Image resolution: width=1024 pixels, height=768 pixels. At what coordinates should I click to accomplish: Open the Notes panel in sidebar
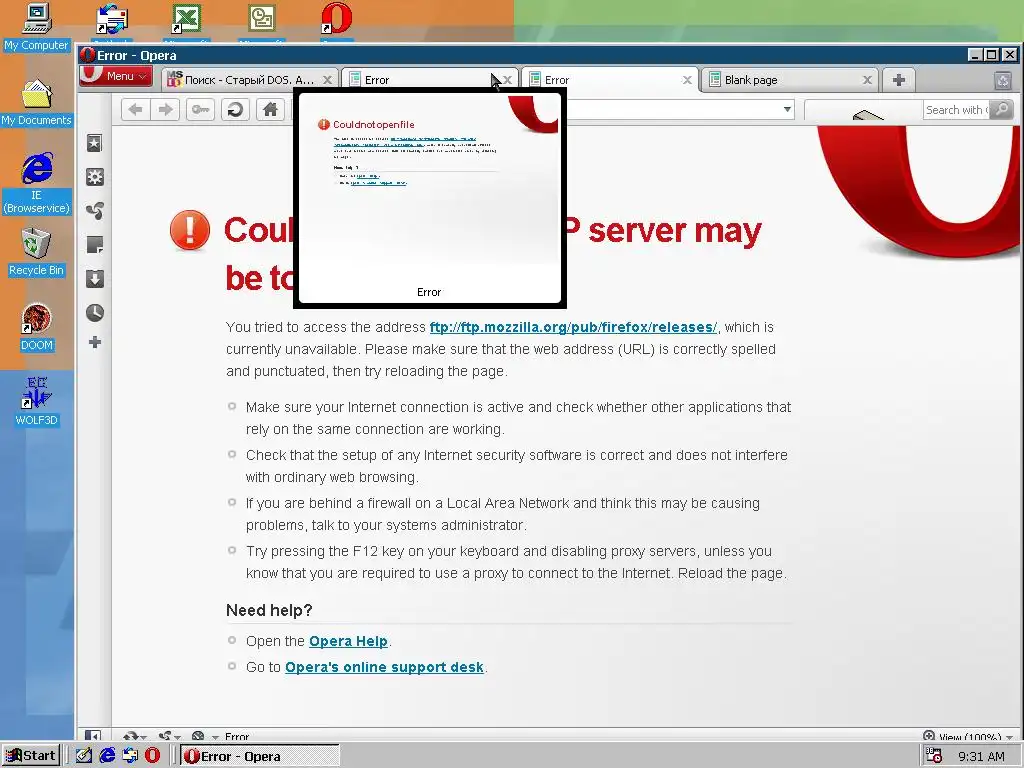tap(95, 245)
